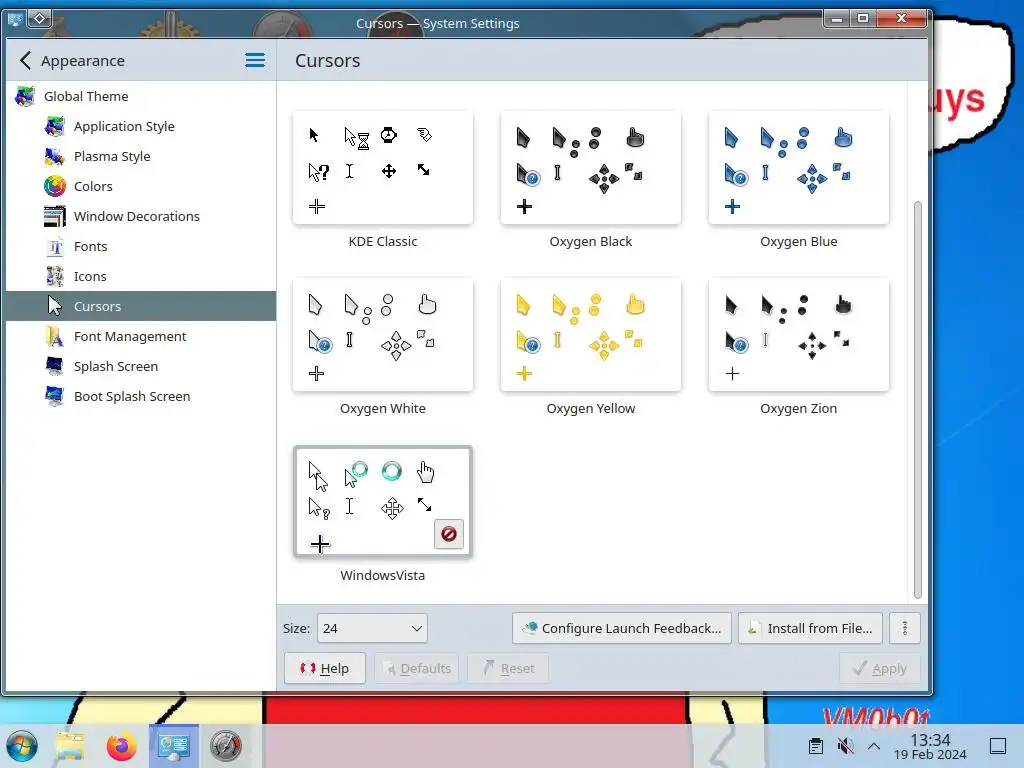Expand hidden system tray icons arrow
Viewport: 1024px width, 768px height.
874,746
